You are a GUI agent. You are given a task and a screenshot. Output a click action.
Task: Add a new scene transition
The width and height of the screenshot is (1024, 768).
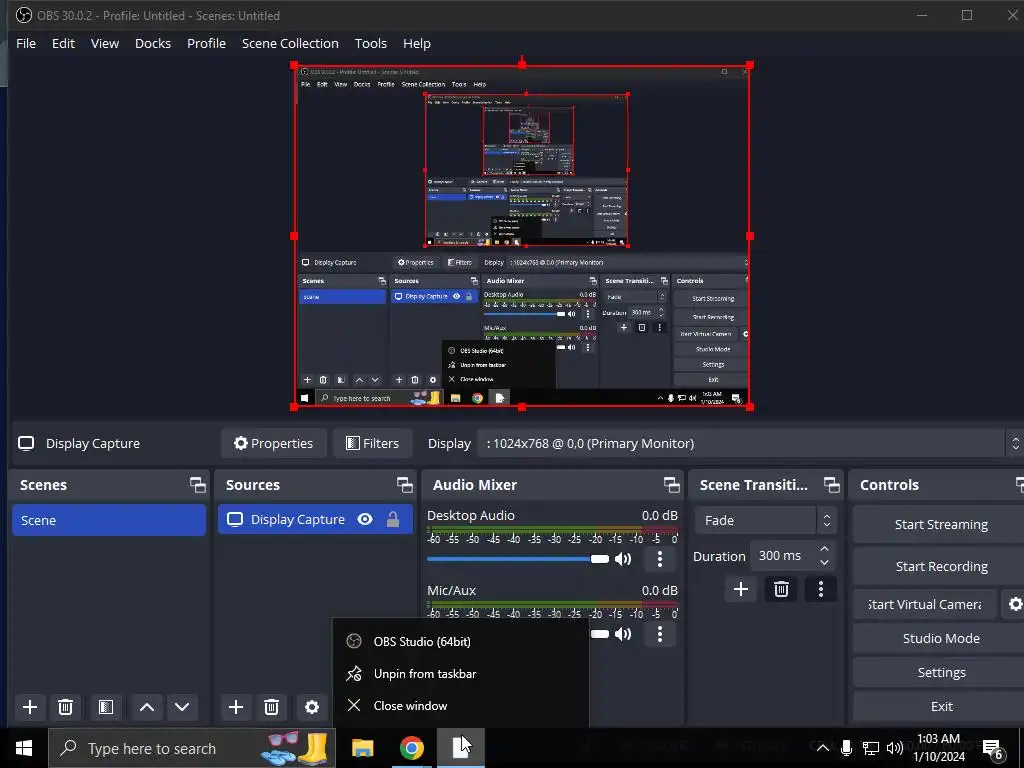pyautogui.click(x=741, y=589)
